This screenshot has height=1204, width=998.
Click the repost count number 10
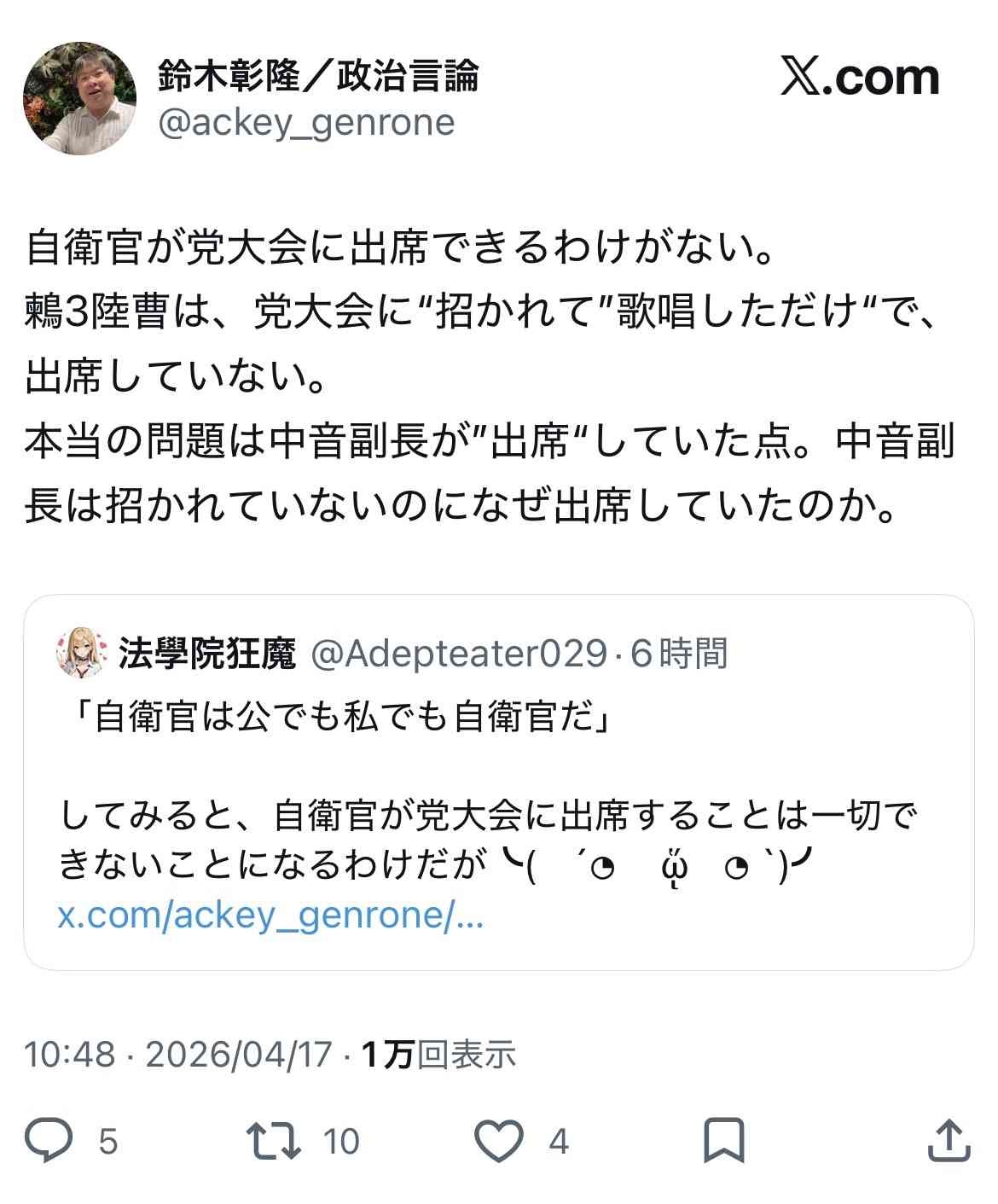tap(341, 1141)
